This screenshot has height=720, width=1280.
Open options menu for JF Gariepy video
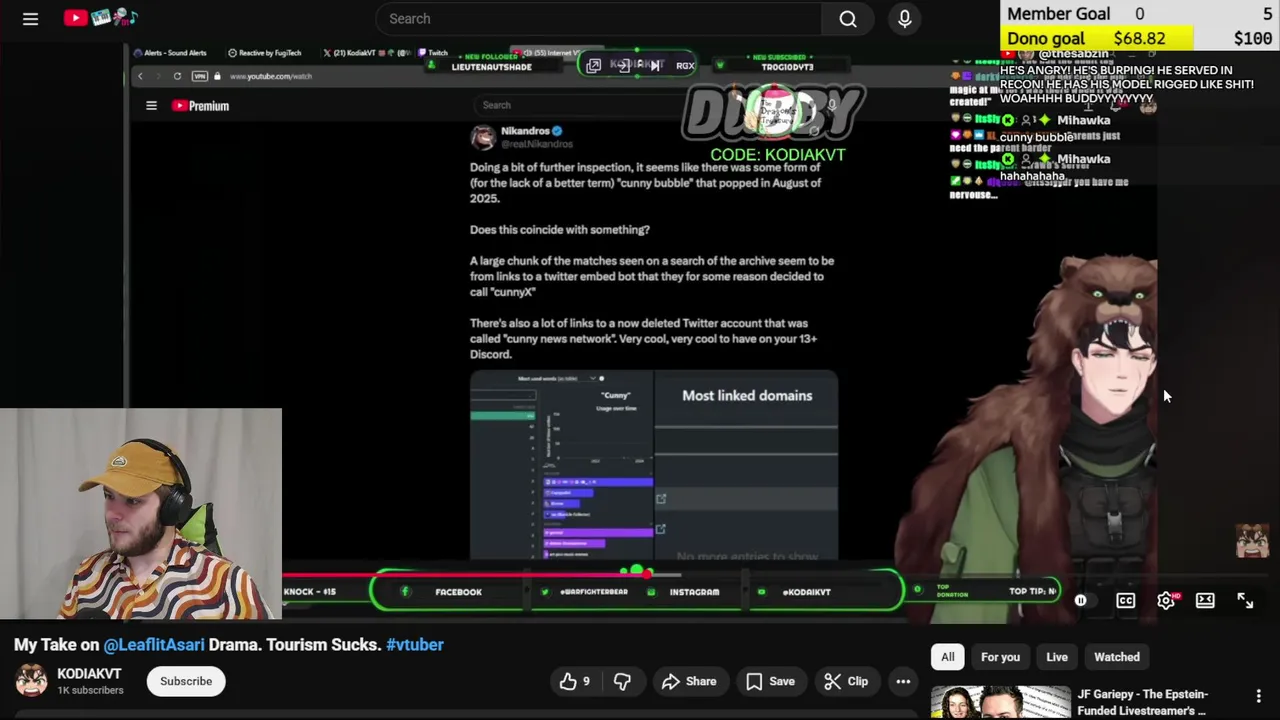(1259, 696)
